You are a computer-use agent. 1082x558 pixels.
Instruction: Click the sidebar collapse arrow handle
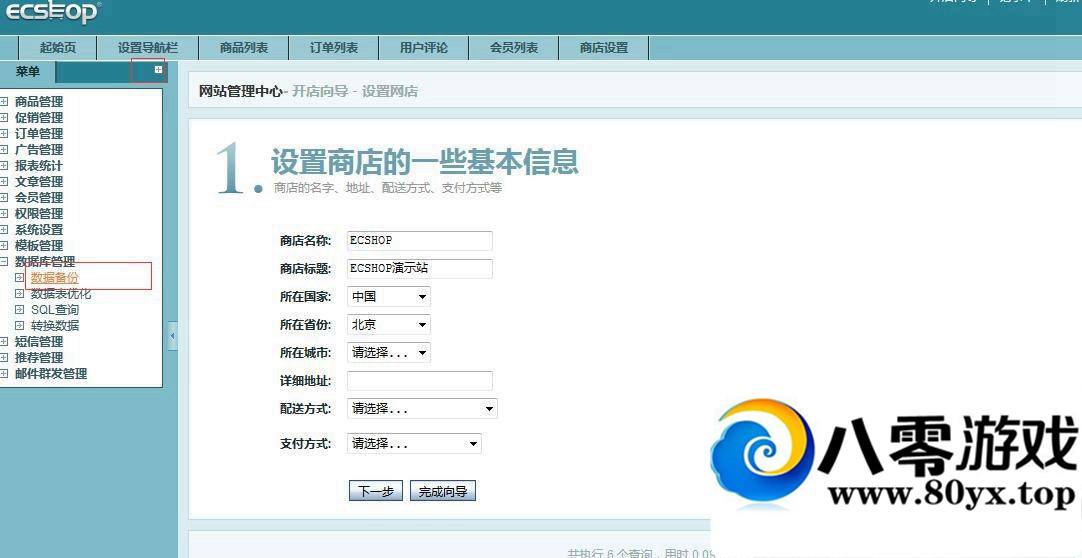(172, 336)
